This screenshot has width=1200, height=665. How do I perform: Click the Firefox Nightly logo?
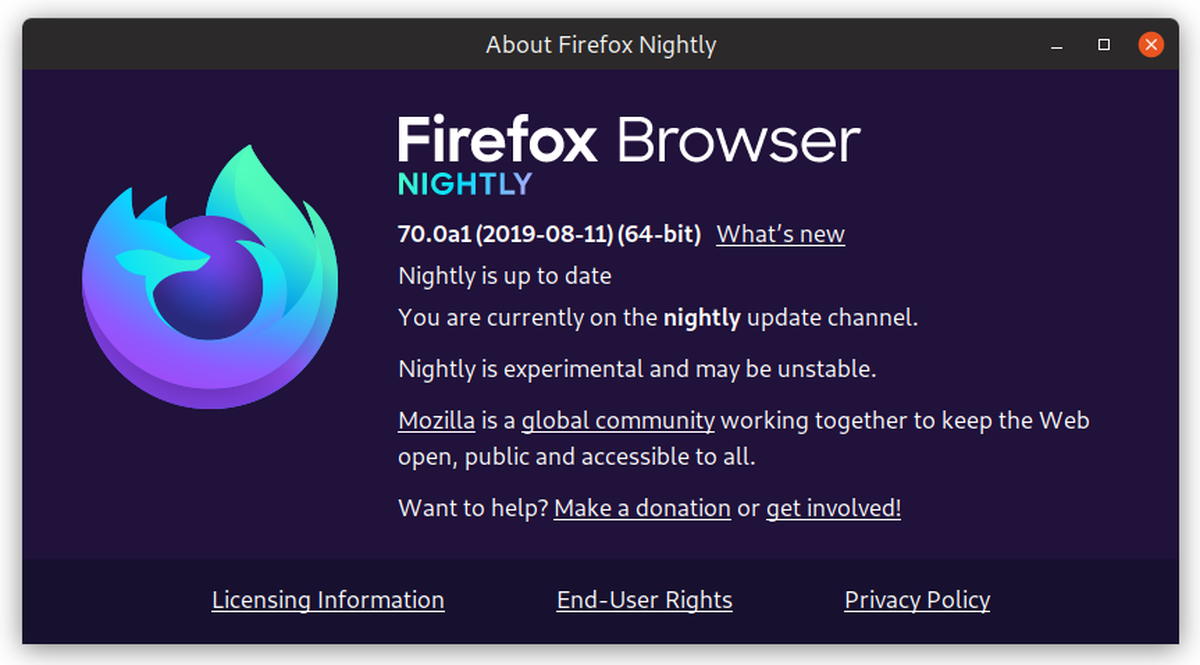pos(210,277)
